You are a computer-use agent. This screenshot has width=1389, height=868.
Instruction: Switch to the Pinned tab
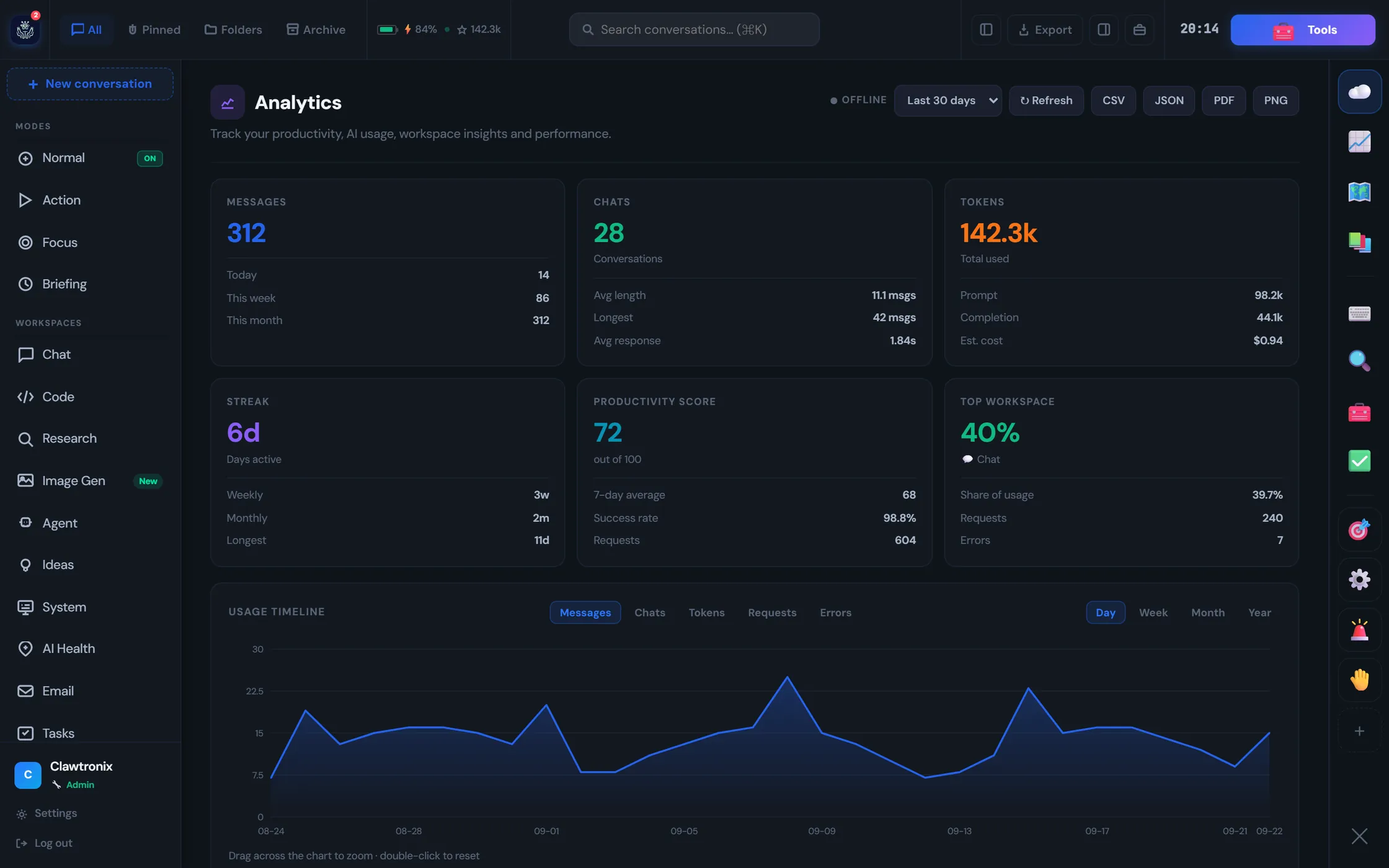(154, 29)
